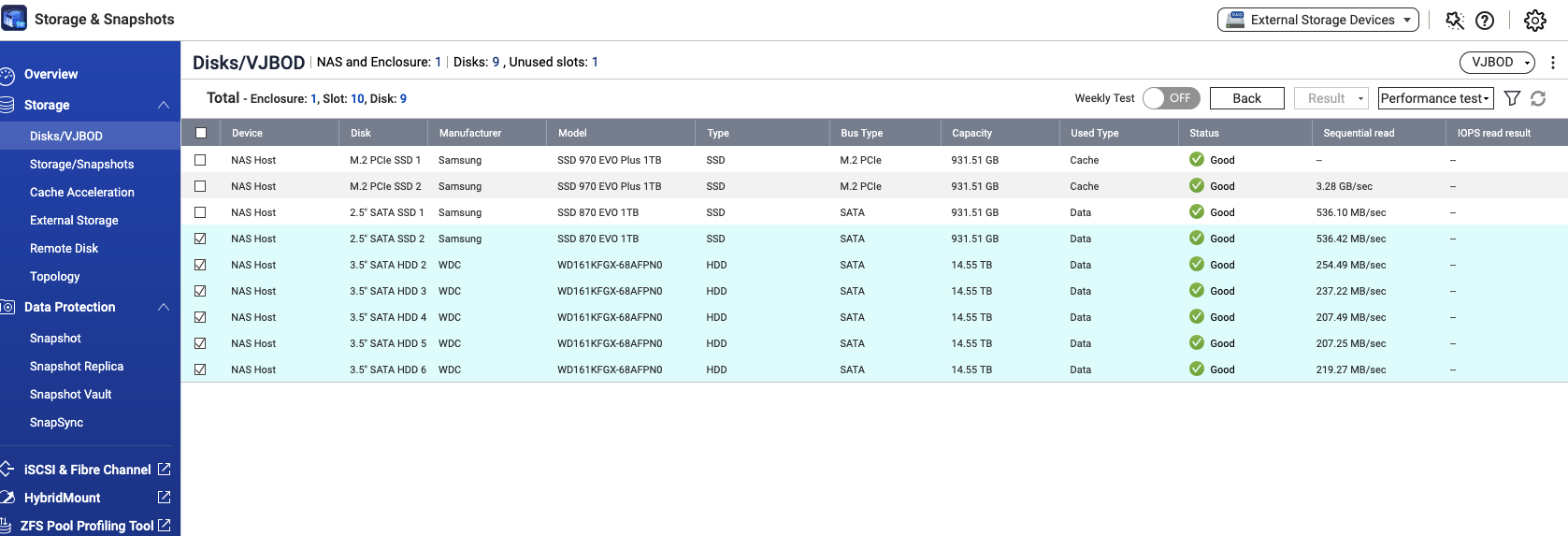Check the M.2 PCIe SSD 1 row checkbox
This screenshot has width=1568, height=536.
[200, 160]
